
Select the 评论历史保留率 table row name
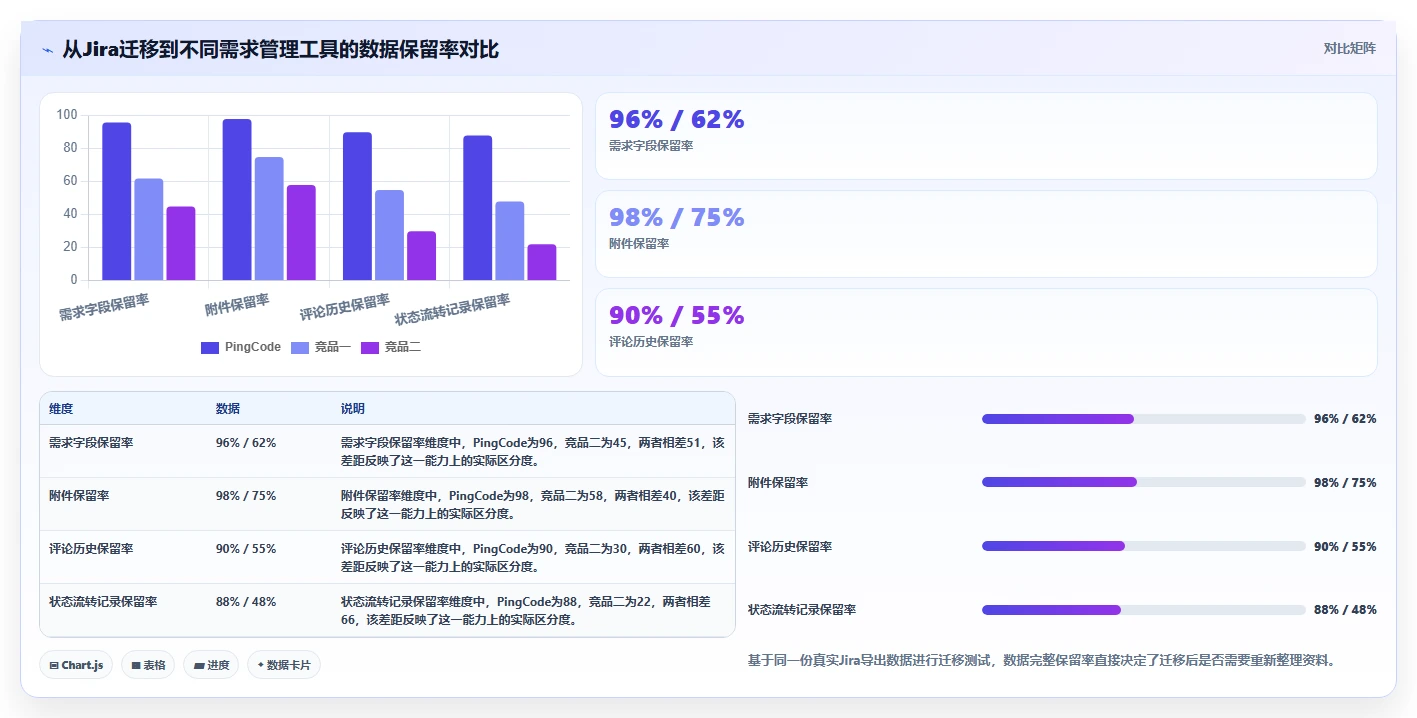91,548
